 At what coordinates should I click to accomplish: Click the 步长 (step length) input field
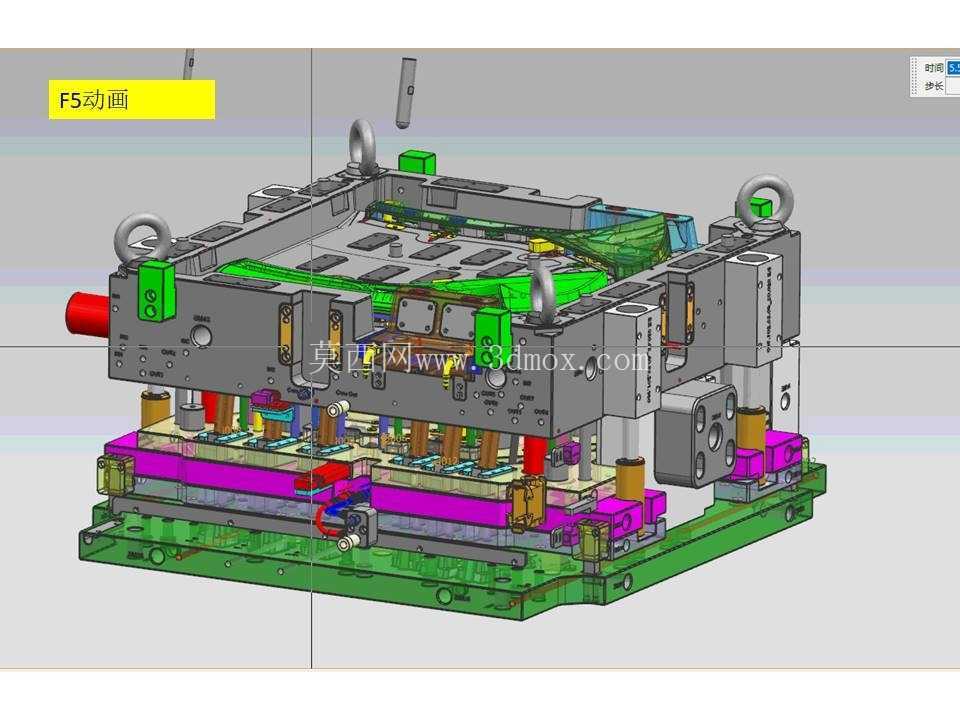click(x=953, y=86)
